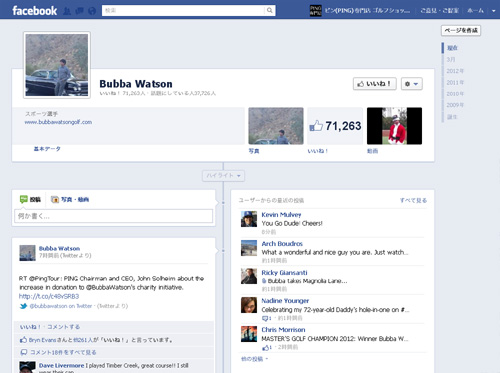This screenshot has width=500, height=373.
Task: Click the green speech bubble post icon
Action: coord(24,199)
